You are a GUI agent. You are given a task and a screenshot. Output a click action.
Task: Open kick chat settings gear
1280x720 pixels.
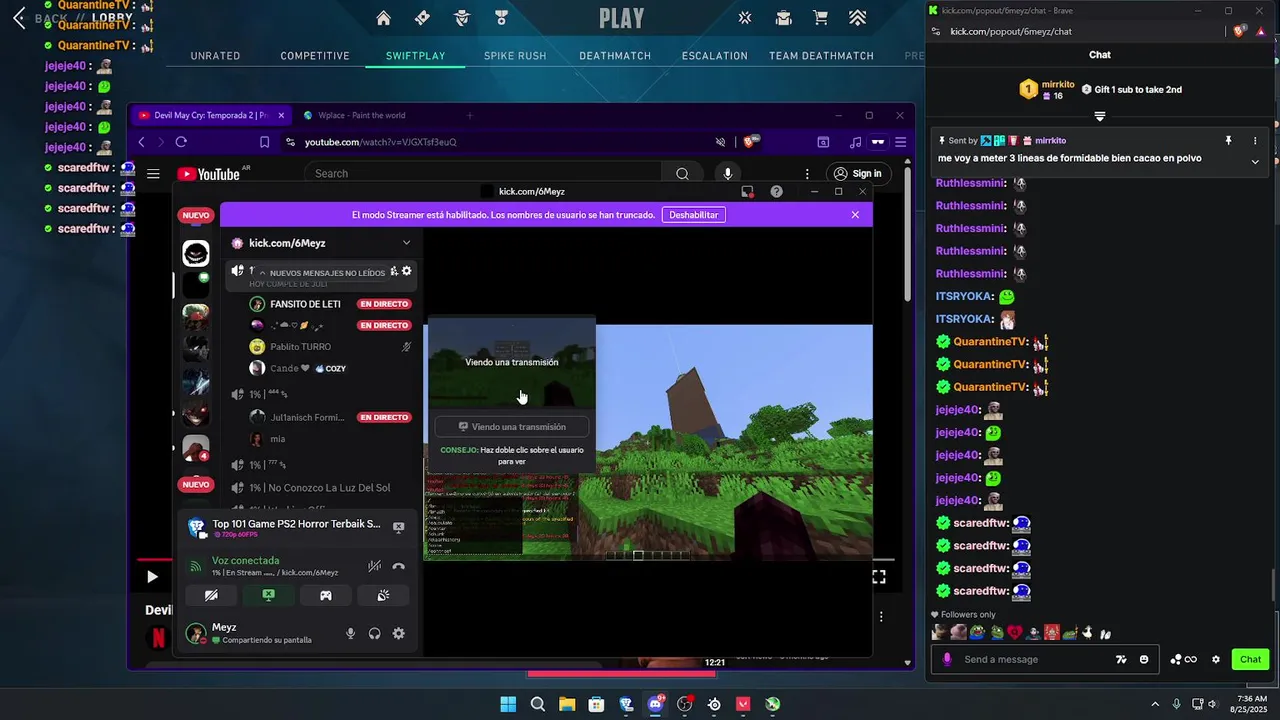tap(1216, 659)
